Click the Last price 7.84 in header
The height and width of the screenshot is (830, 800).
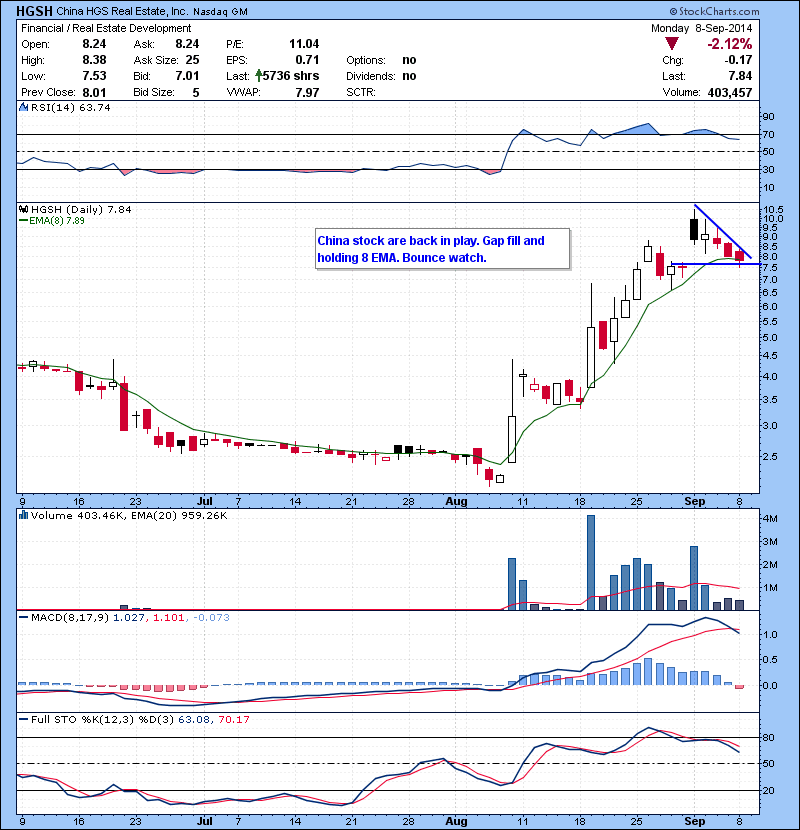click(x=740, y=76)
